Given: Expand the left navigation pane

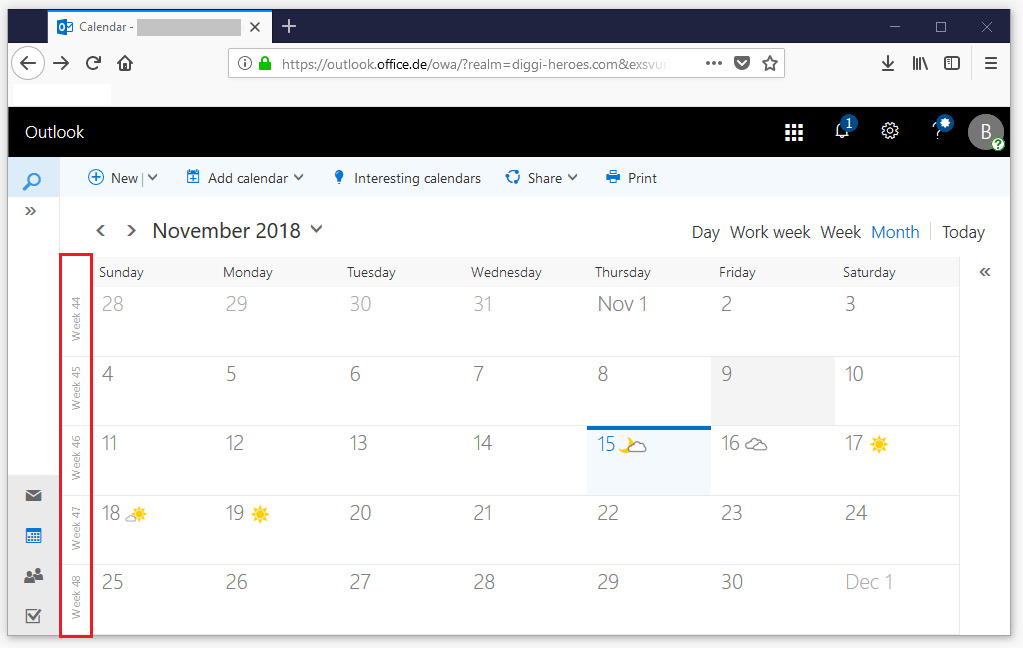Looking at the screenshot, I should tap(31, 211).
